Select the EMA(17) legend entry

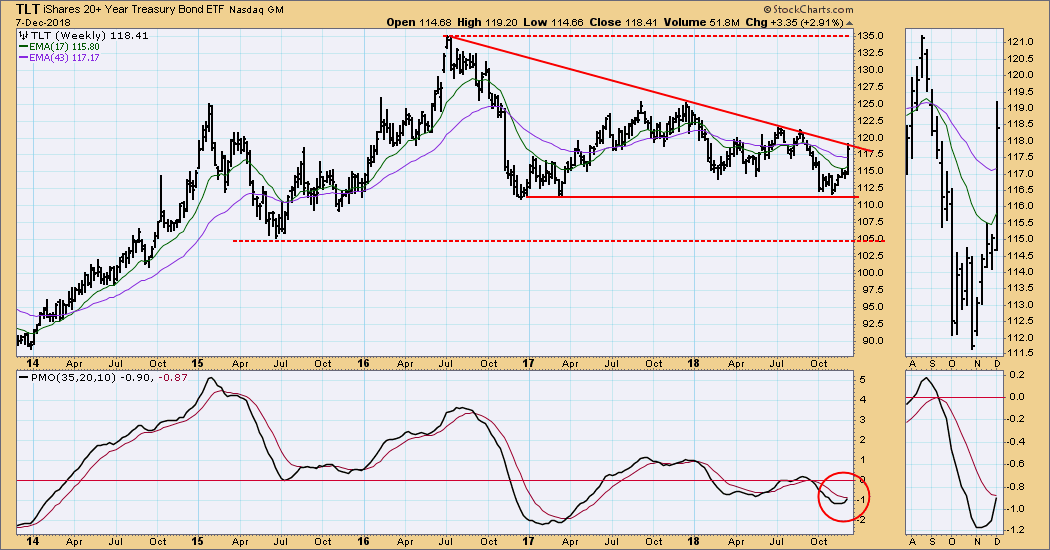point(63,47)
